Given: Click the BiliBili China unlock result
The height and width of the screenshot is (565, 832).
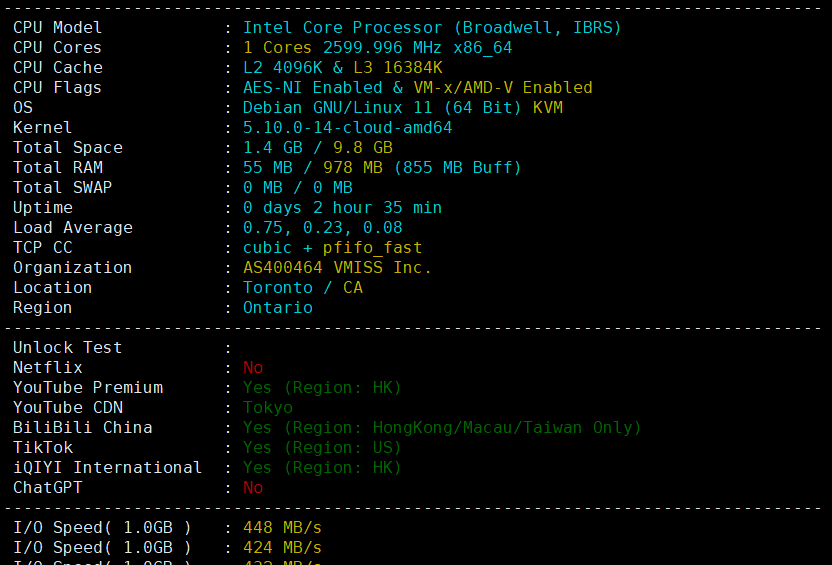Looking at the screenshot, I should pos(442,428).
